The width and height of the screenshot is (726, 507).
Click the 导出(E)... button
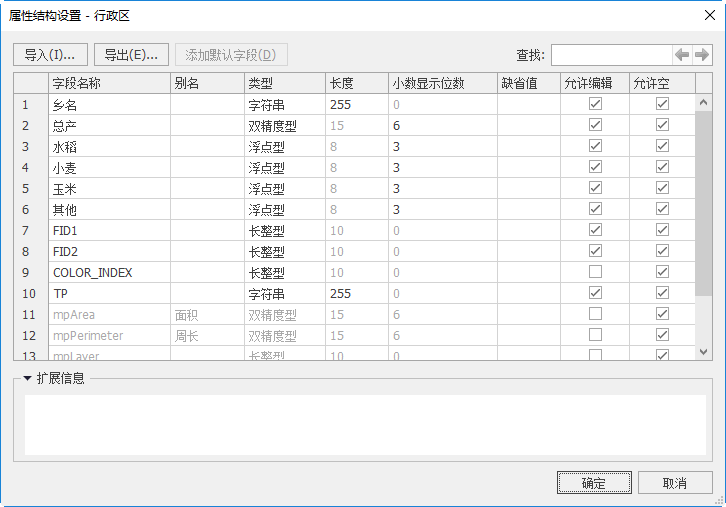(132, 55)
